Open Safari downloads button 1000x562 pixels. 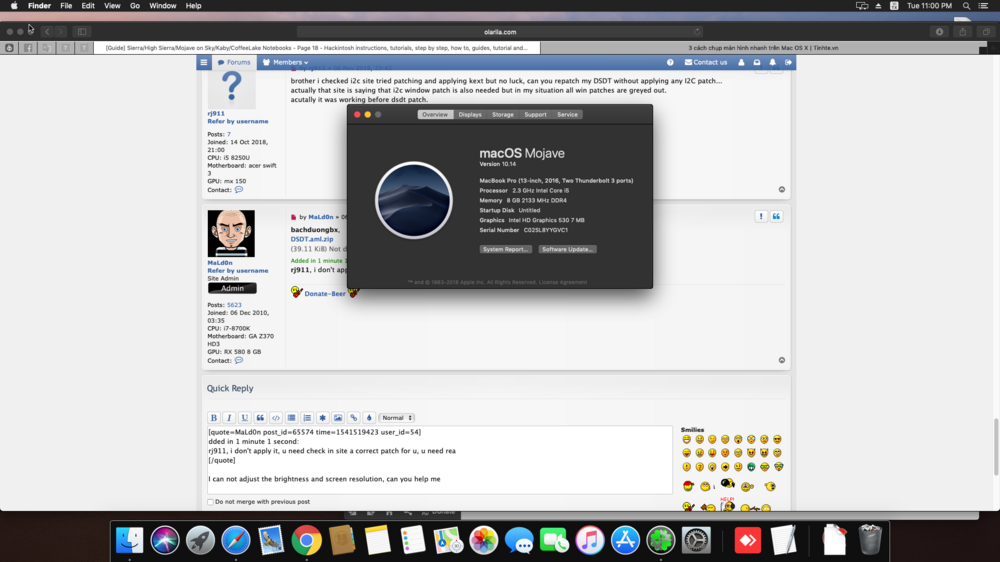(x=939, y=31)
